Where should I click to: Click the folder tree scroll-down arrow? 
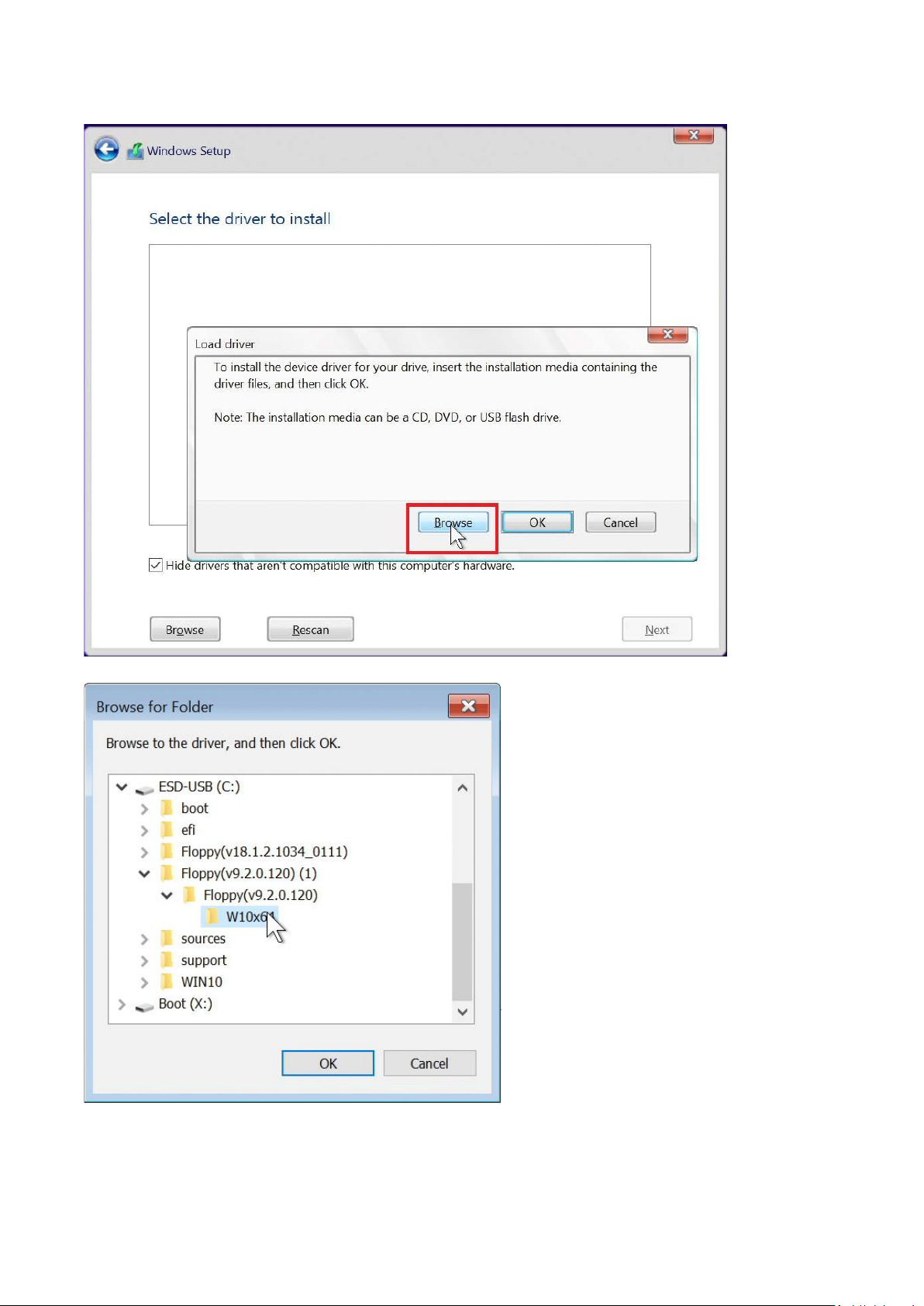coord(463,1011)
